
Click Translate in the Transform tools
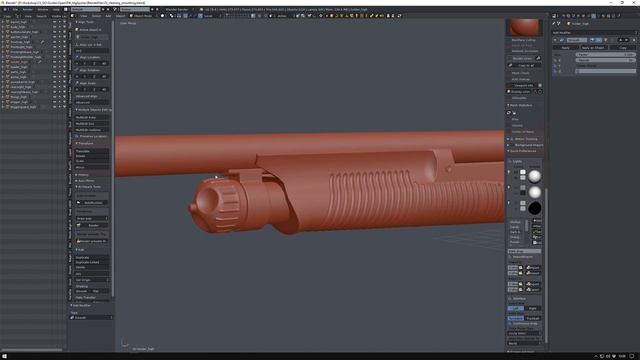[x=92, y=151]
